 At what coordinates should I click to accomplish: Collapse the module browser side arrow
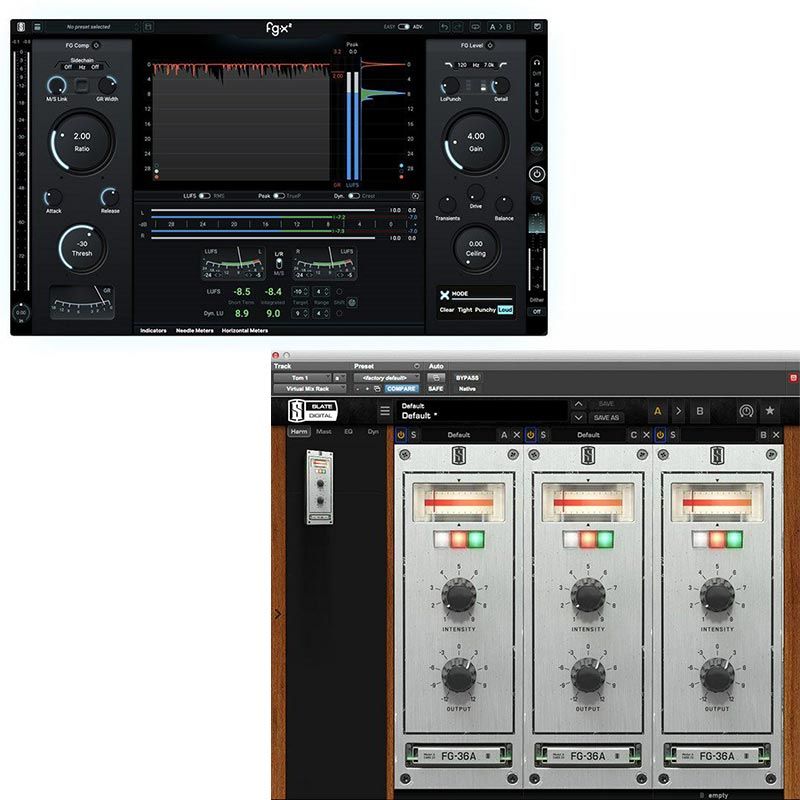pos(278,614)
